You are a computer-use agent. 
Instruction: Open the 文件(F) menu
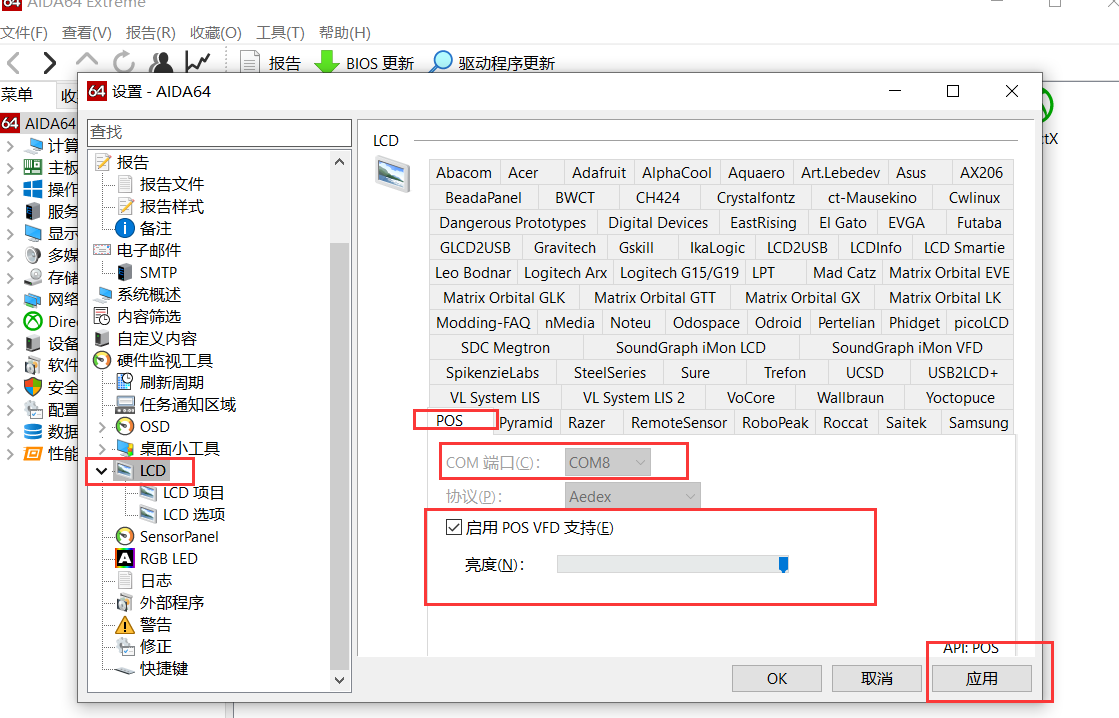pos(24,33)
